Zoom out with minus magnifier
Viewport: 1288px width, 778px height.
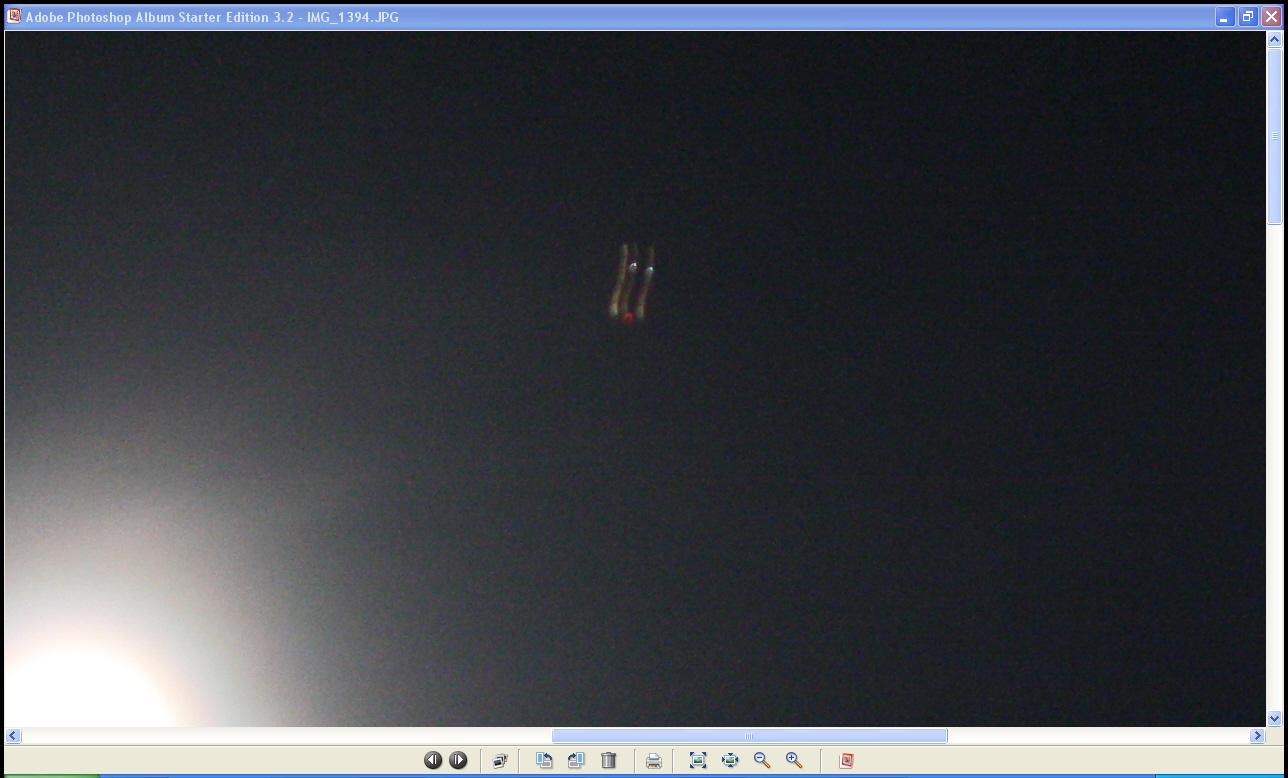point(762,760)
